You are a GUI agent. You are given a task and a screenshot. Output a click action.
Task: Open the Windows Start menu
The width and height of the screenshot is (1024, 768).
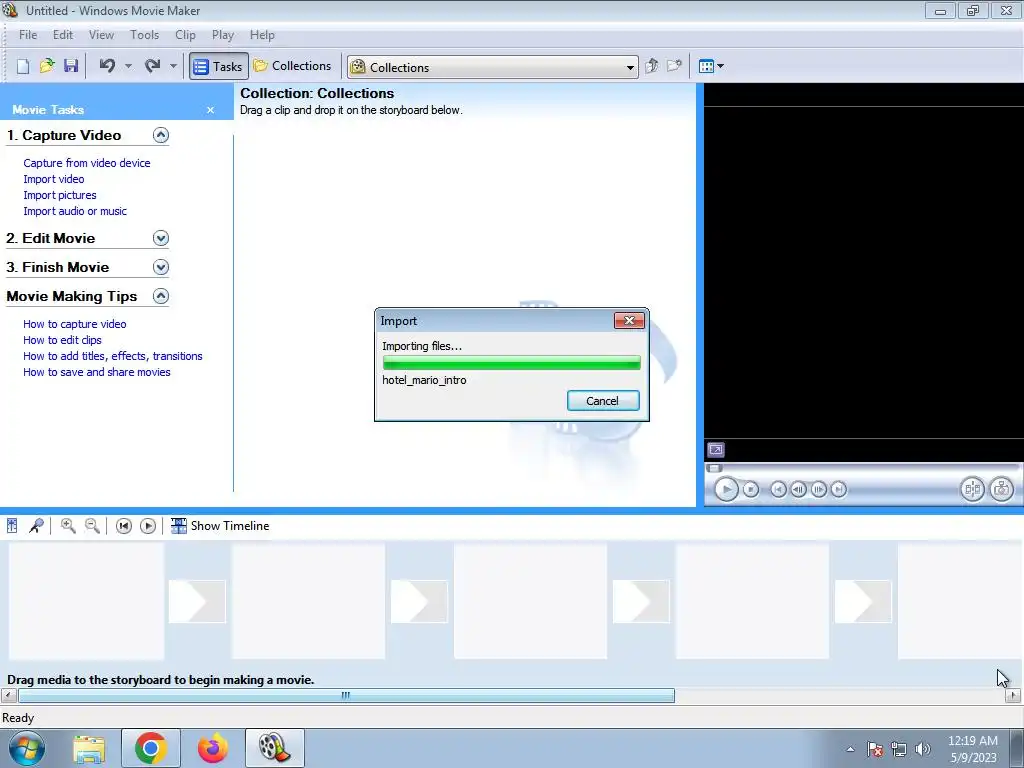[x=27, y=748]
